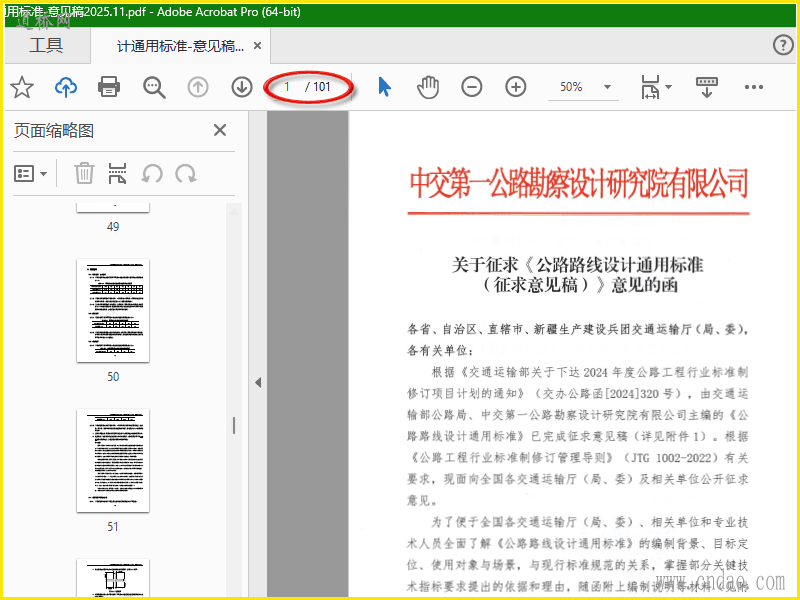Delete selected page with trash icon
This screenshot has height=600, width=800.
[x=84, y=173]
